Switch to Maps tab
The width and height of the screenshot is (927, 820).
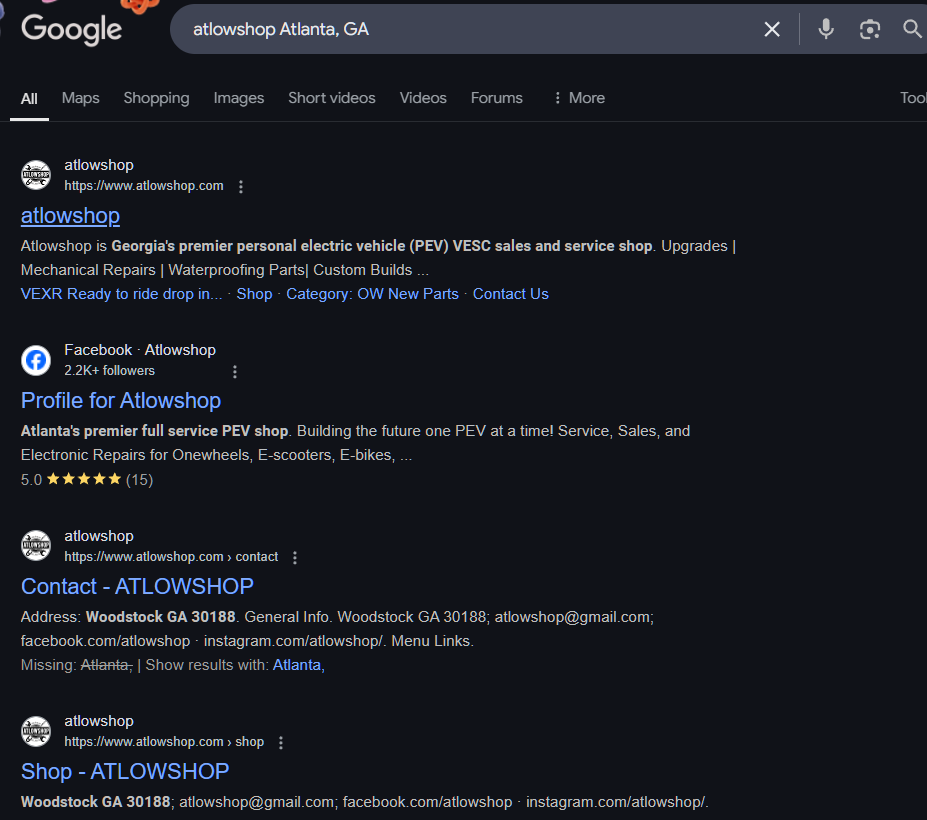[80, 98]
